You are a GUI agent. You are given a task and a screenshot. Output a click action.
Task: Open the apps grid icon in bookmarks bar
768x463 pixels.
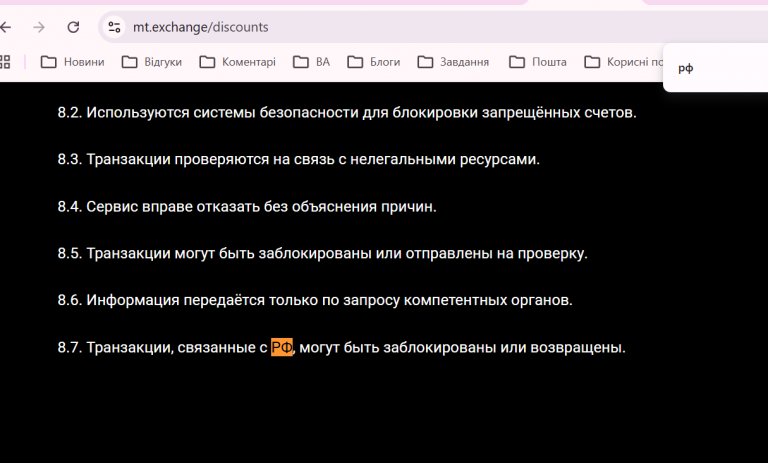tap(5, 62)
